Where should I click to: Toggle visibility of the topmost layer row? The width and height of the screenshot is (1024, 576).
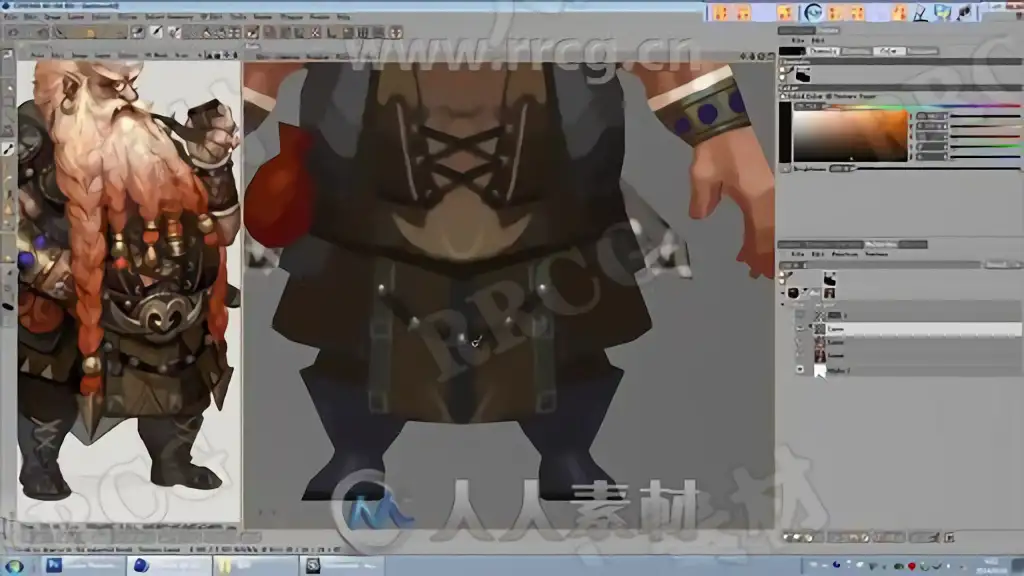[x=800, y=315]
